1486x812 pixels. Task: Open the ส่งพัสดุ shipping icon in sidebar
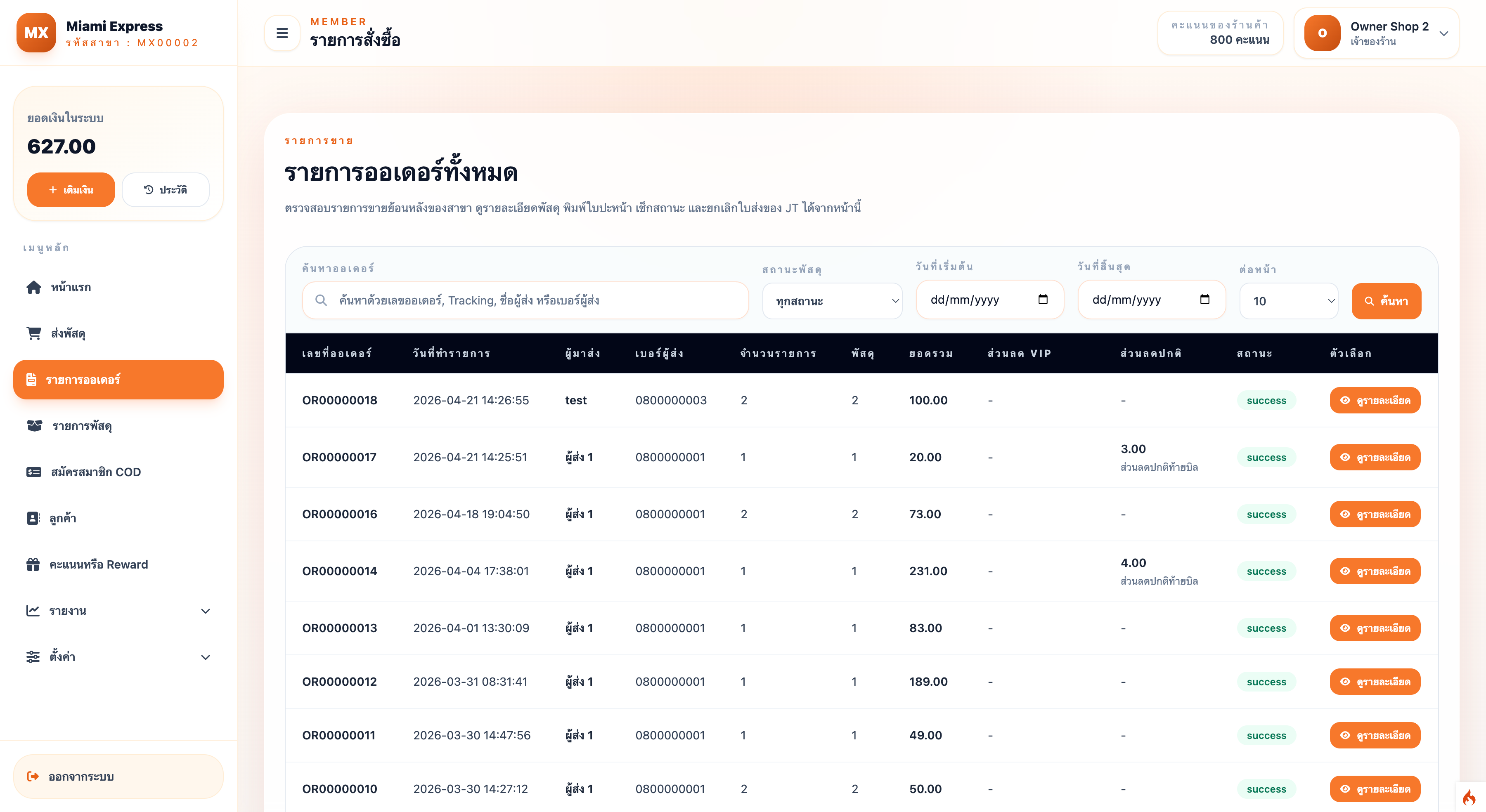(33, 333)
